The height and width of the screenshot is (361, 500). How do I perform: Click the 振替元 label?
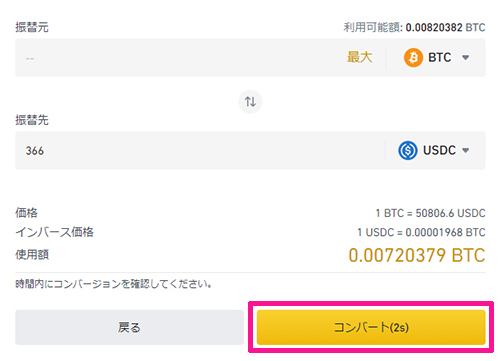32,27
